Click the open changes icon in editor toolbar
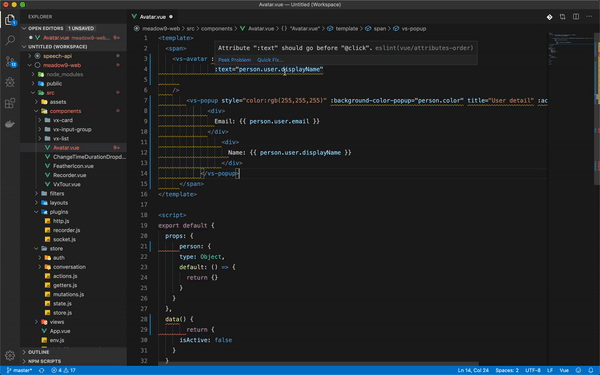Viewport: 600px width, 375px height. tap(562, 17)
